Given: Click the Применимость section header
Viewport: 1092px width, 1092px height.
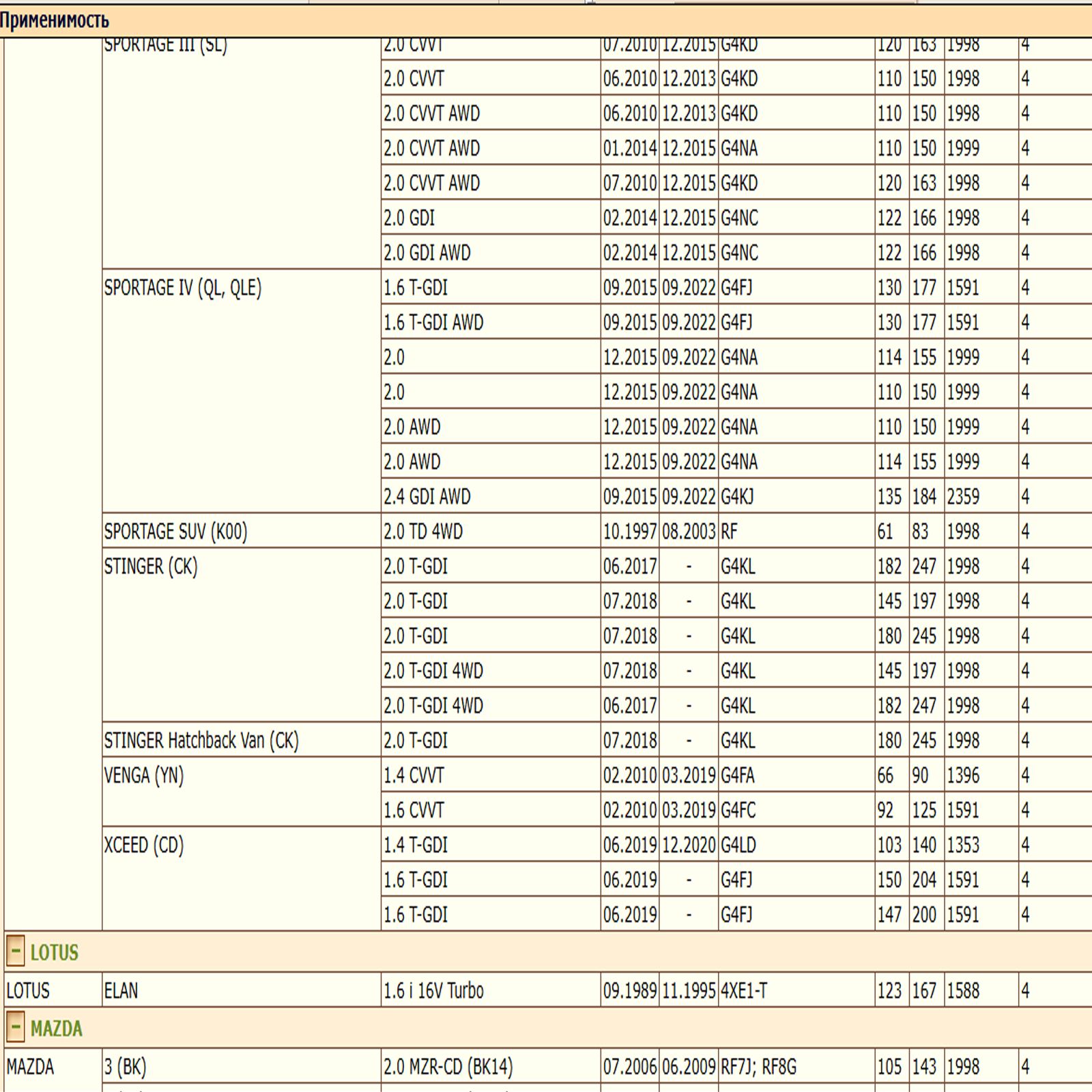Looking at the screenshot, I should [x=55, y=20].
